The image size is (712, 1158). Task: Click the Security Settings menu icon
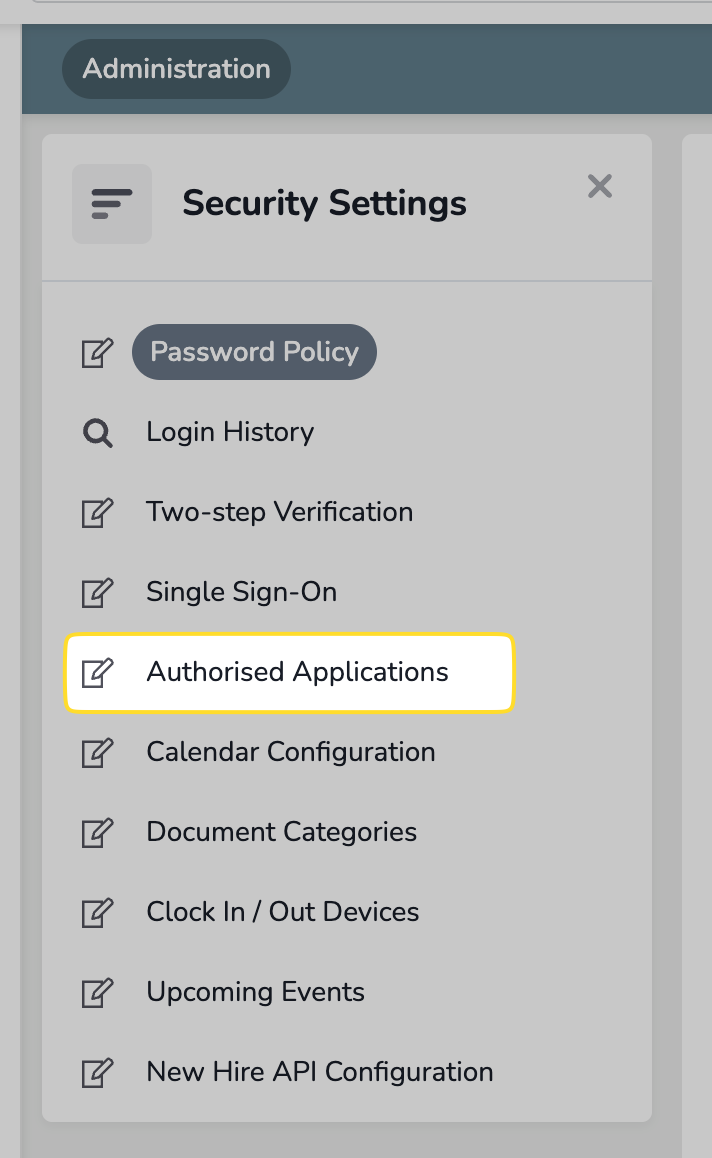111,204
